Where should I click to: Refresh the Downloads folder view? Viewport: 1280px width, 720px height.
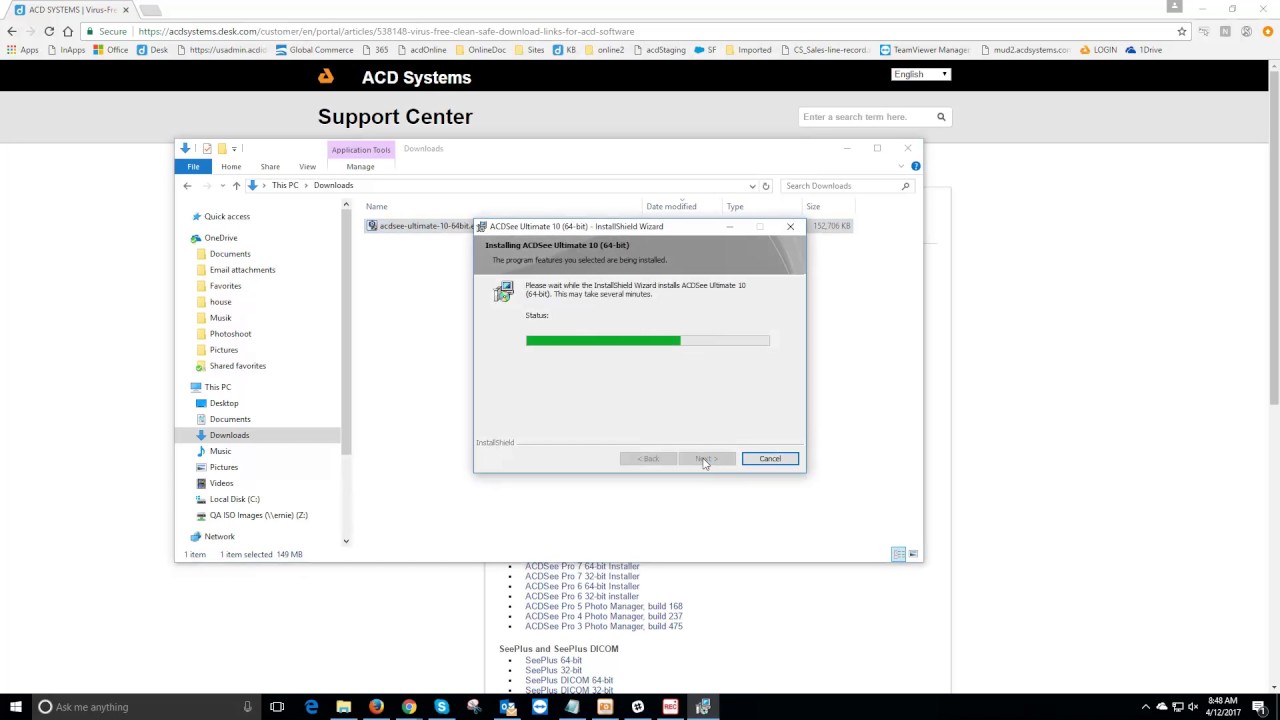(766, 185)
